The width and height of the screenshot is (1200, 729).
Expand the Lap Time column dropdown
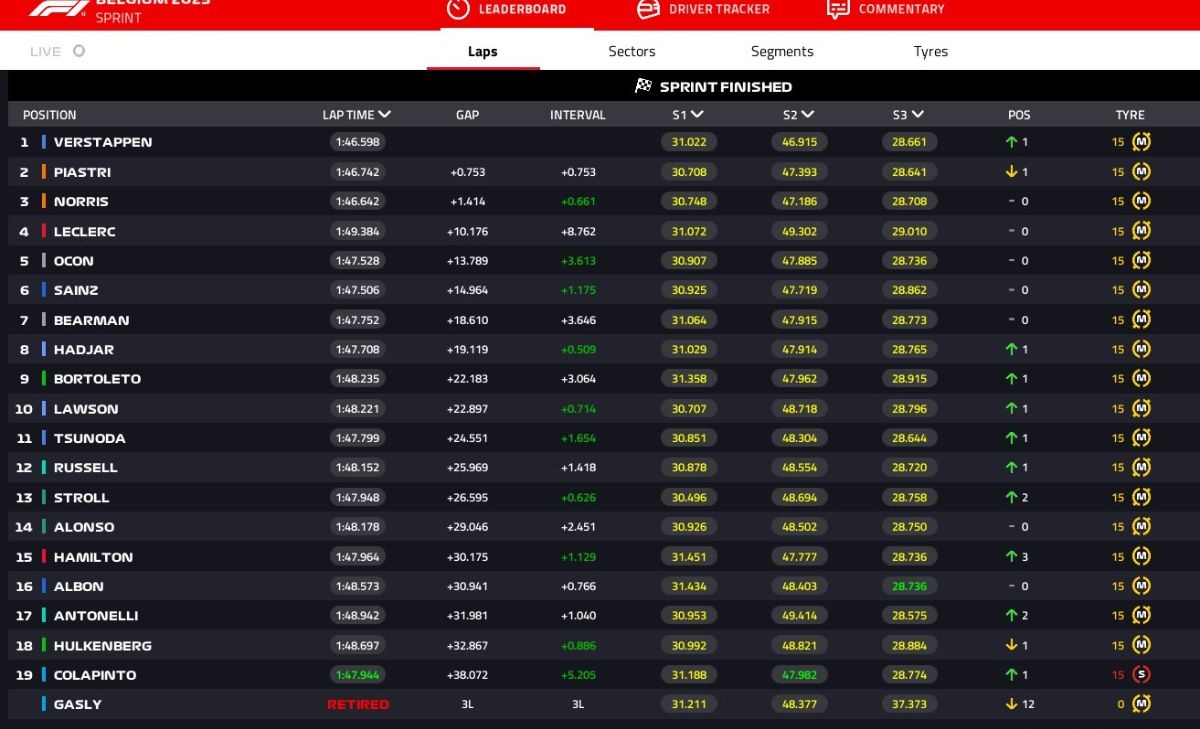pyautogui.click(x=385, y=115)
